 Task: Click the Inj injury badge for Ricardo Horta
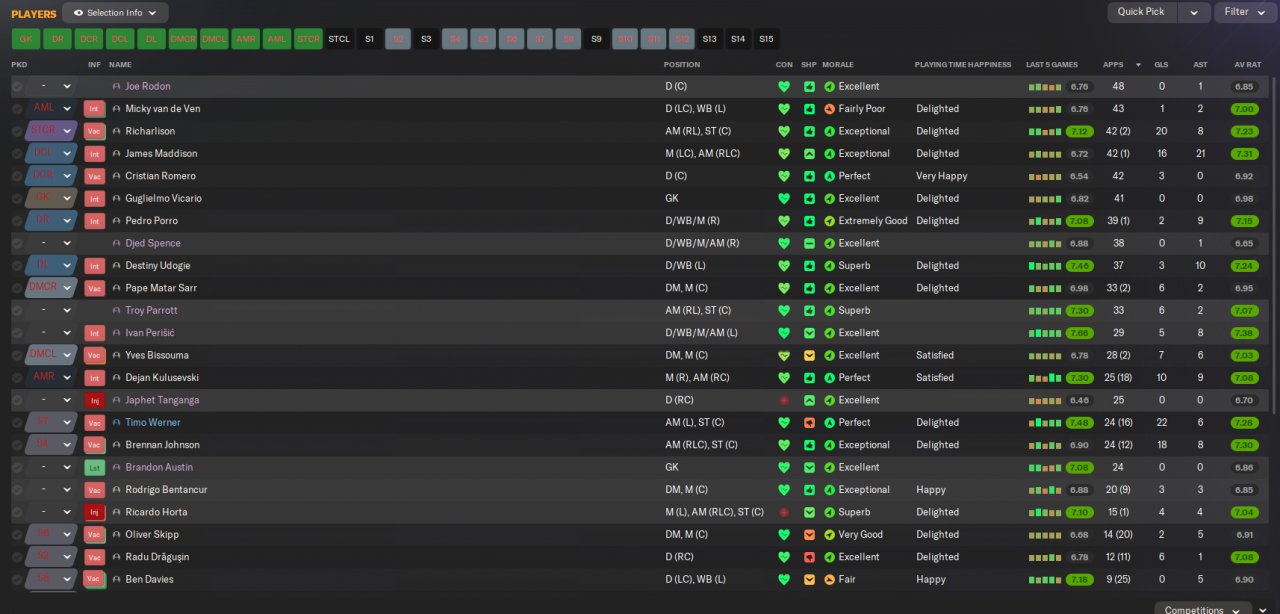(95, 512)
